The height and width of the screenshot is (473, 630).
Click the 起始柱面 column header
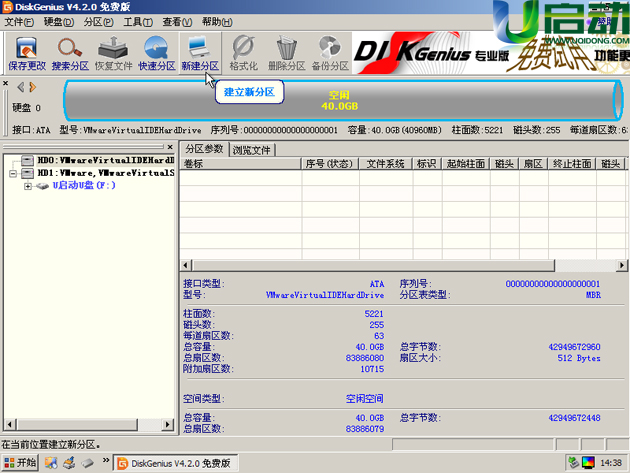tap(465, 164)
